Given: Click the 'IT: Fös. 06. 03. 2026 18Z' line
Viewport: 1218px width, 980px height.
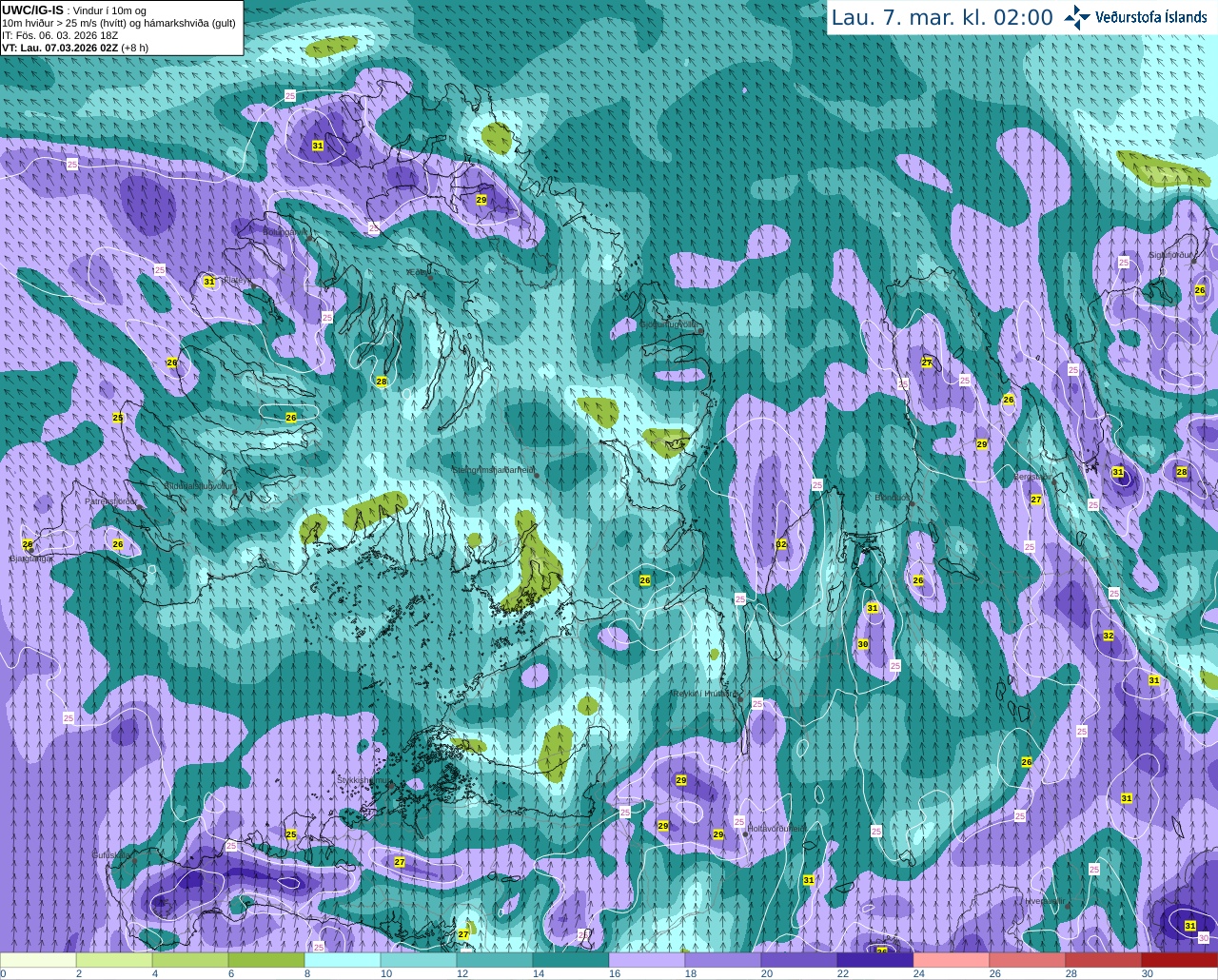Looking at the screenshot, I should click(x=60, y=35).
